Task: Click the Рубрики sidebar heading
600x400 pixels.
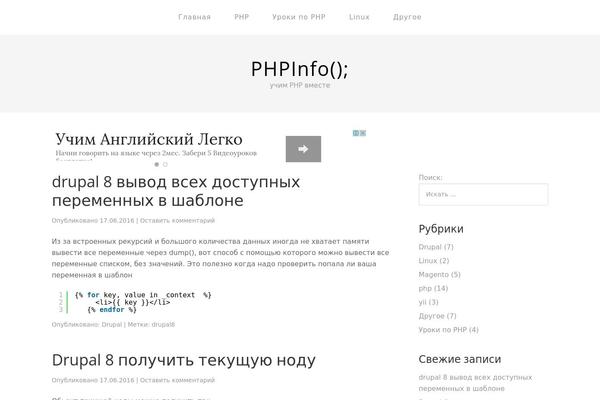Action: (441, 229)
